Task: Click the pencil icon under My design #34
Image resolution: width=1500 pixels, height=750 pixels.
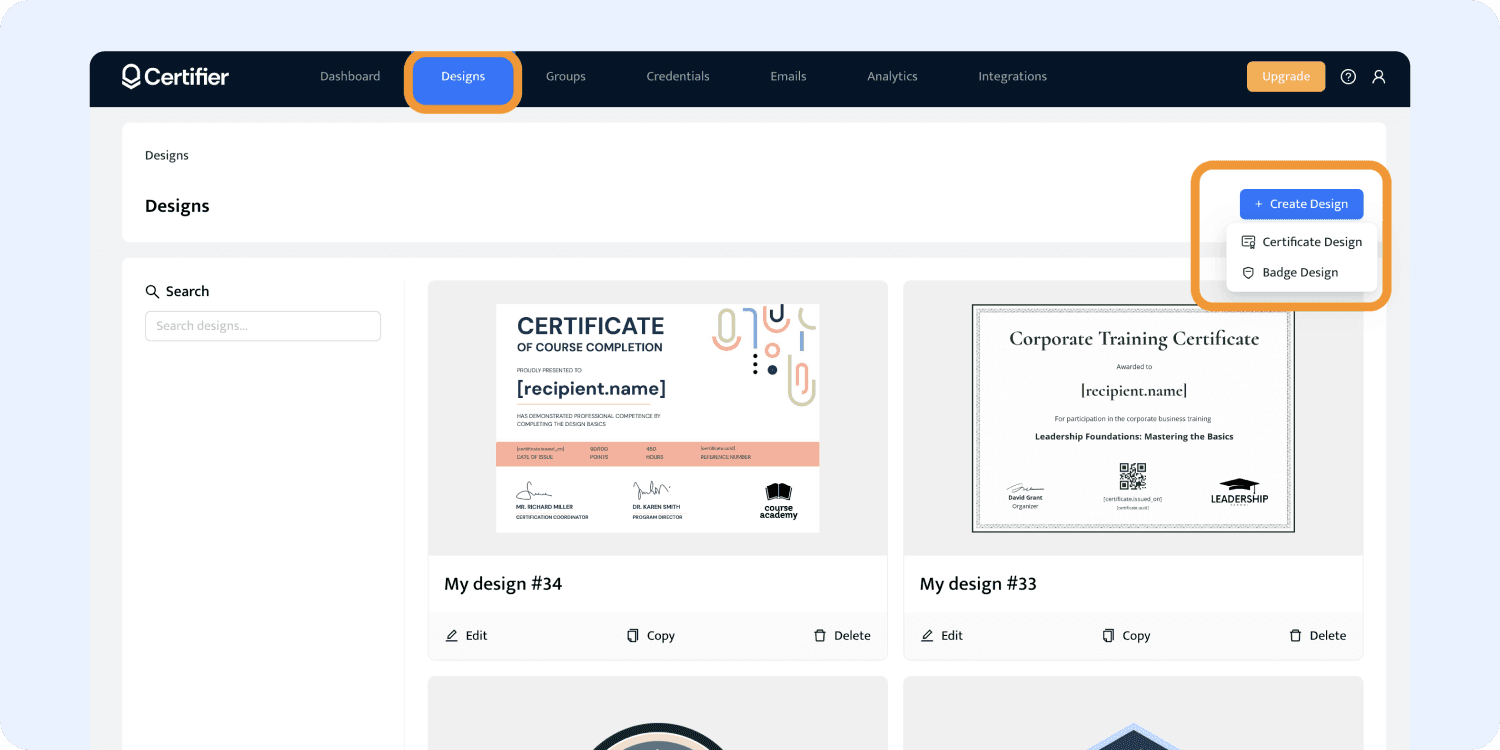Action: coord(452,636)
